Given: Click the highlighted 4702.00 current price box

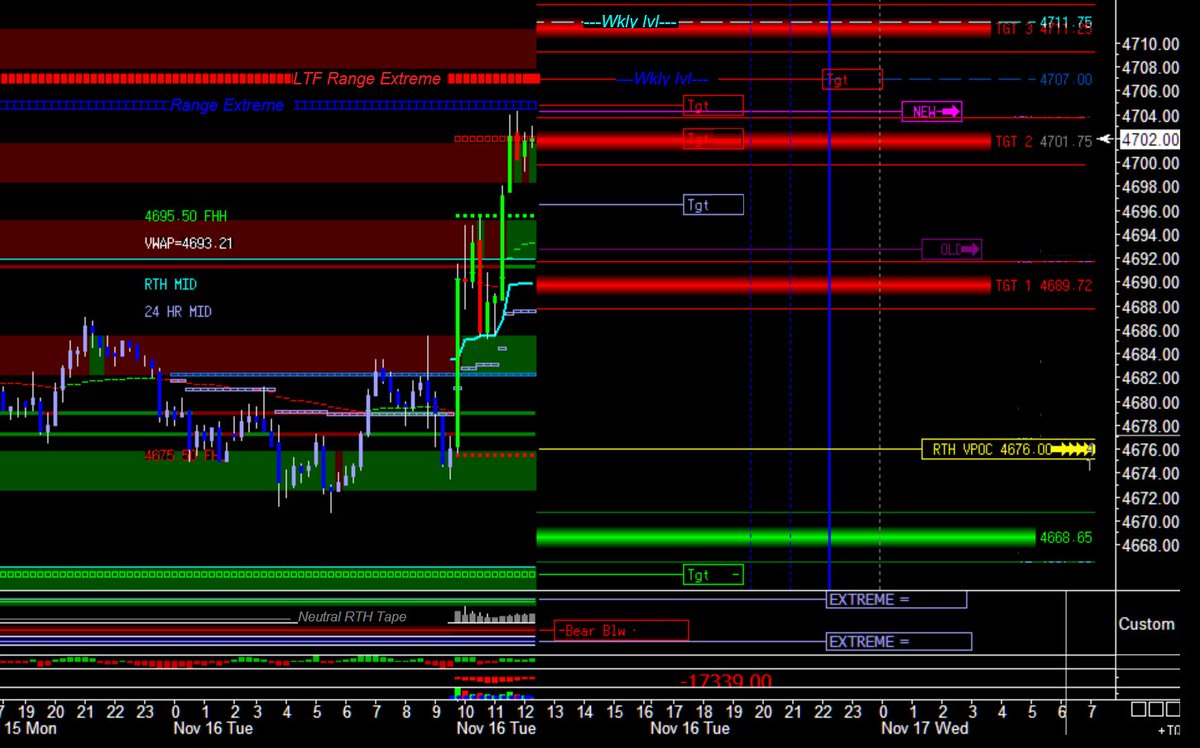Looking at the screenshot, I should coord(1151,140).
